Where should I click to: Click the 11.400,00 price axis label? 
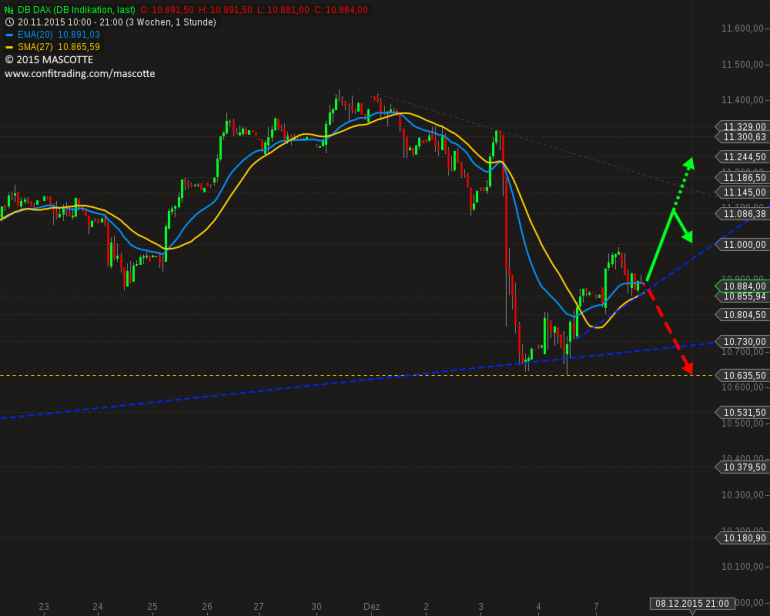click(742, 100)
